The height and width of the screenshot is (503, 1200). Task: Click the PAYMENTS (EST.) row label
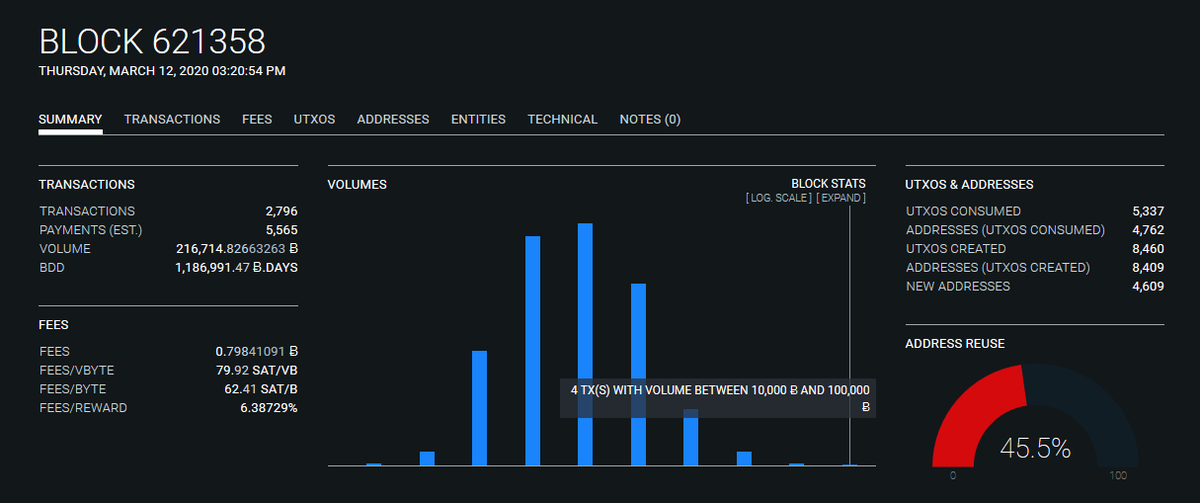[91, 230]
